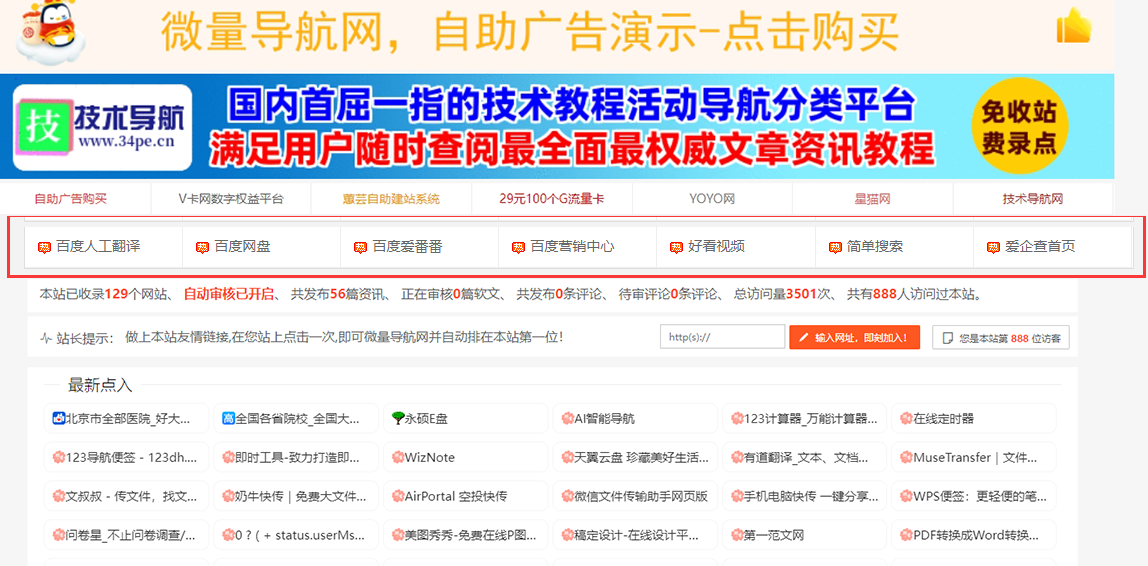The height and width of the screenshot is (566, 1148).
Task: Open PDF转换成Word转换 site link
Action: click(974, 535)
